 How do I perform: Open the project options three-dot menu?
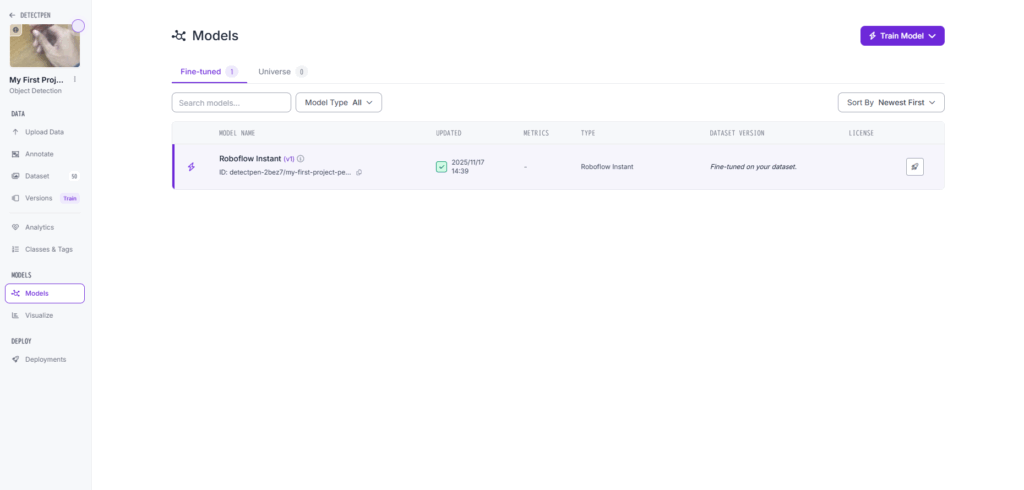(75, 79)
